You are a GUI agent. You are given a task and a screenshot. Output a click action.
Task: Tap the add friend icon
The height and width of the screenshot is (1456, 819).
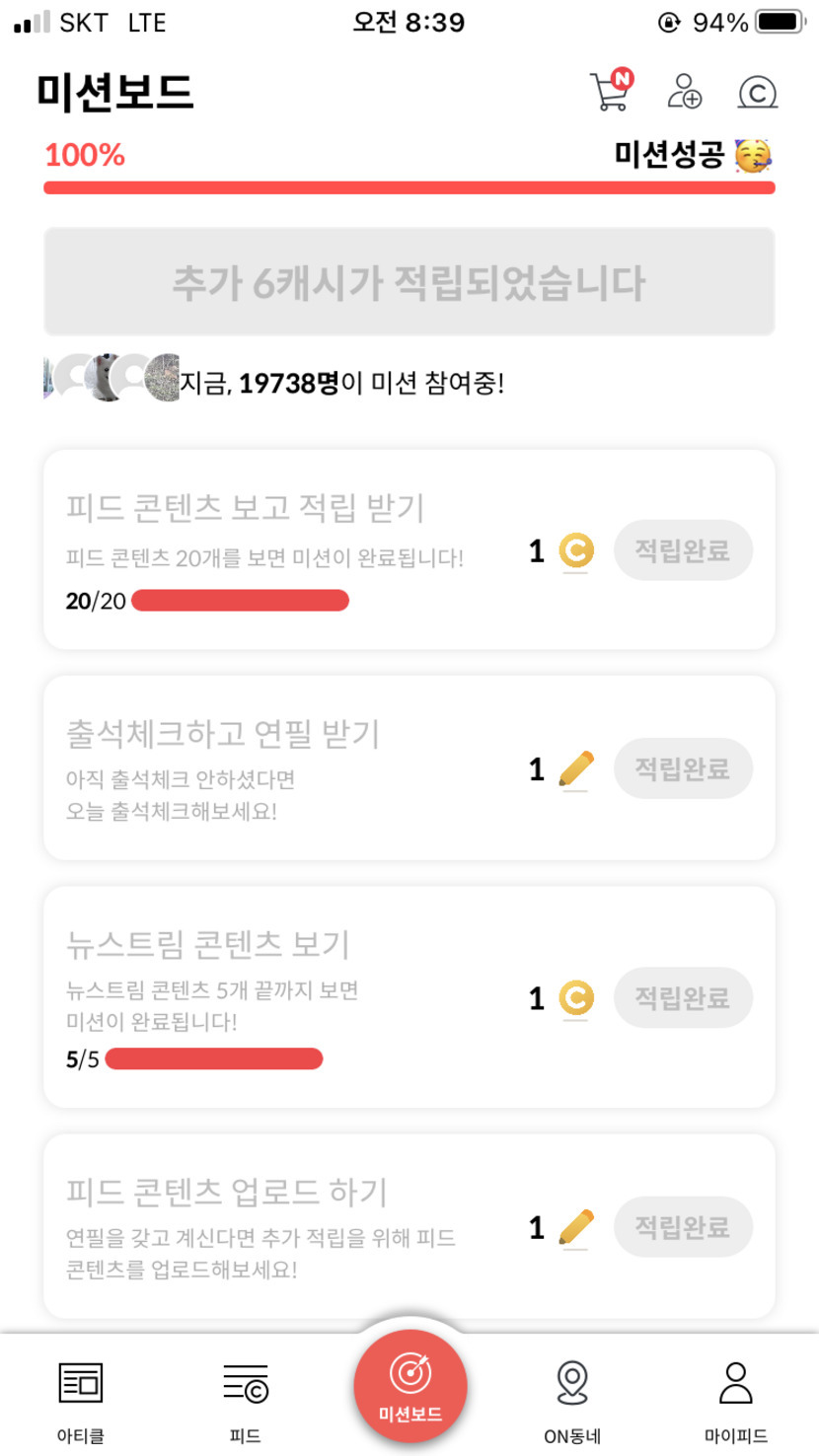684,92
